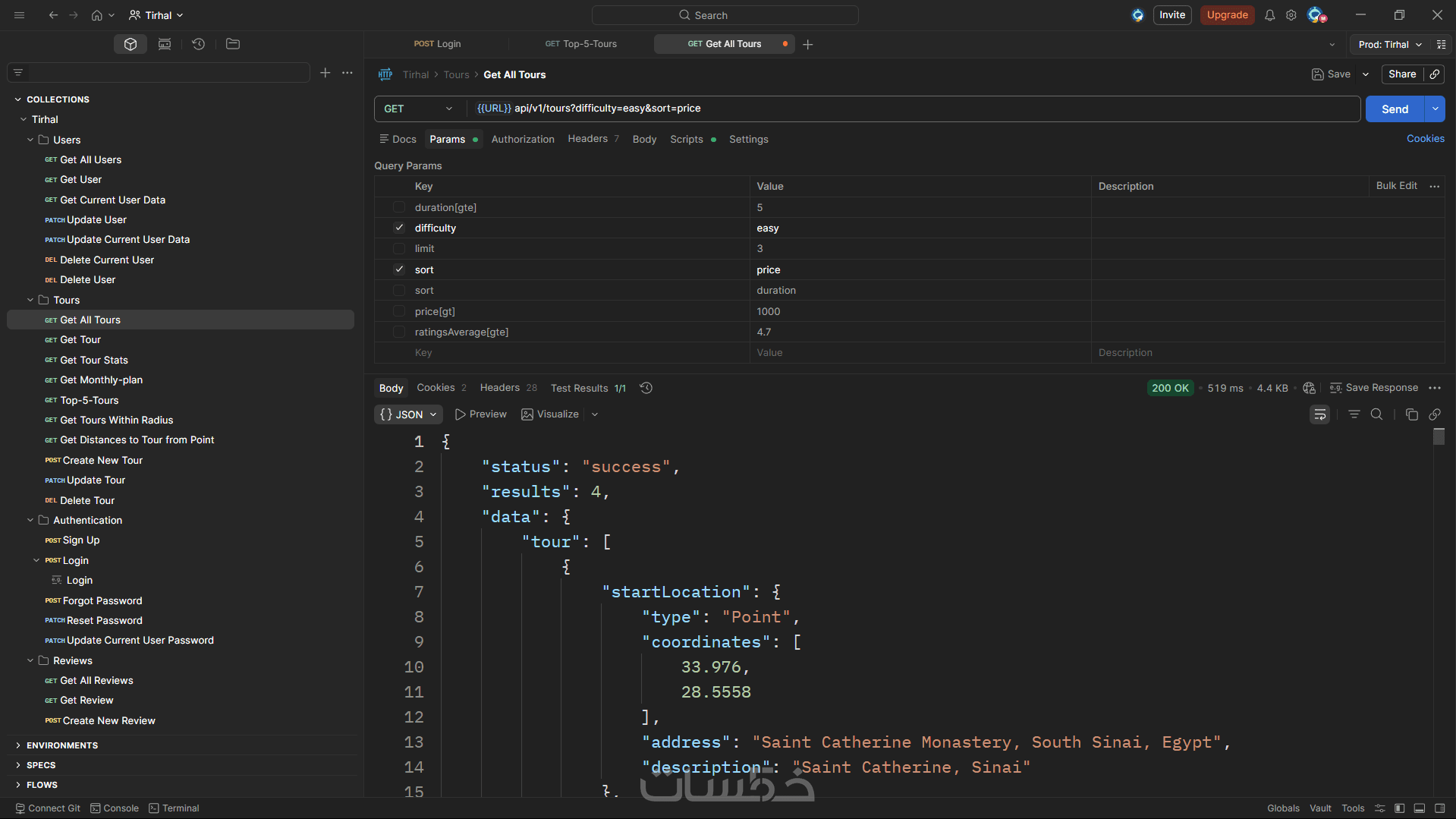This screenshot has height=819, width=1456.
Task: Open the JSON format dropdown
Action: [x=409, y=414]
